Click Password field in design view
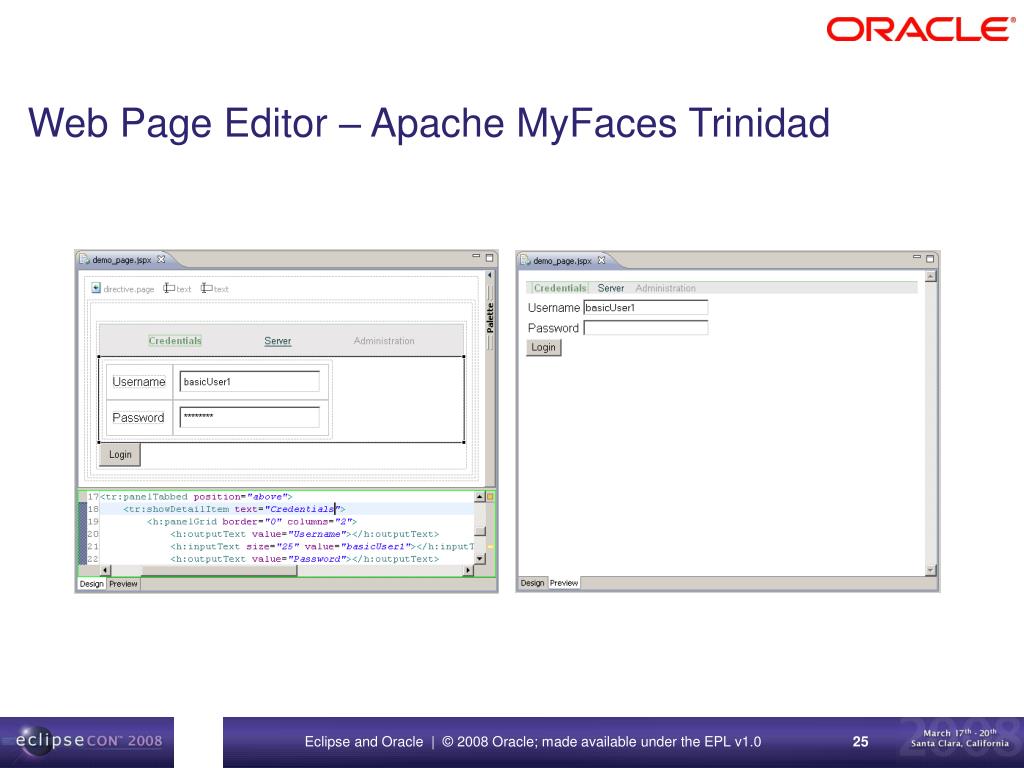1024x768 pixels. click(x=250, y=417)
